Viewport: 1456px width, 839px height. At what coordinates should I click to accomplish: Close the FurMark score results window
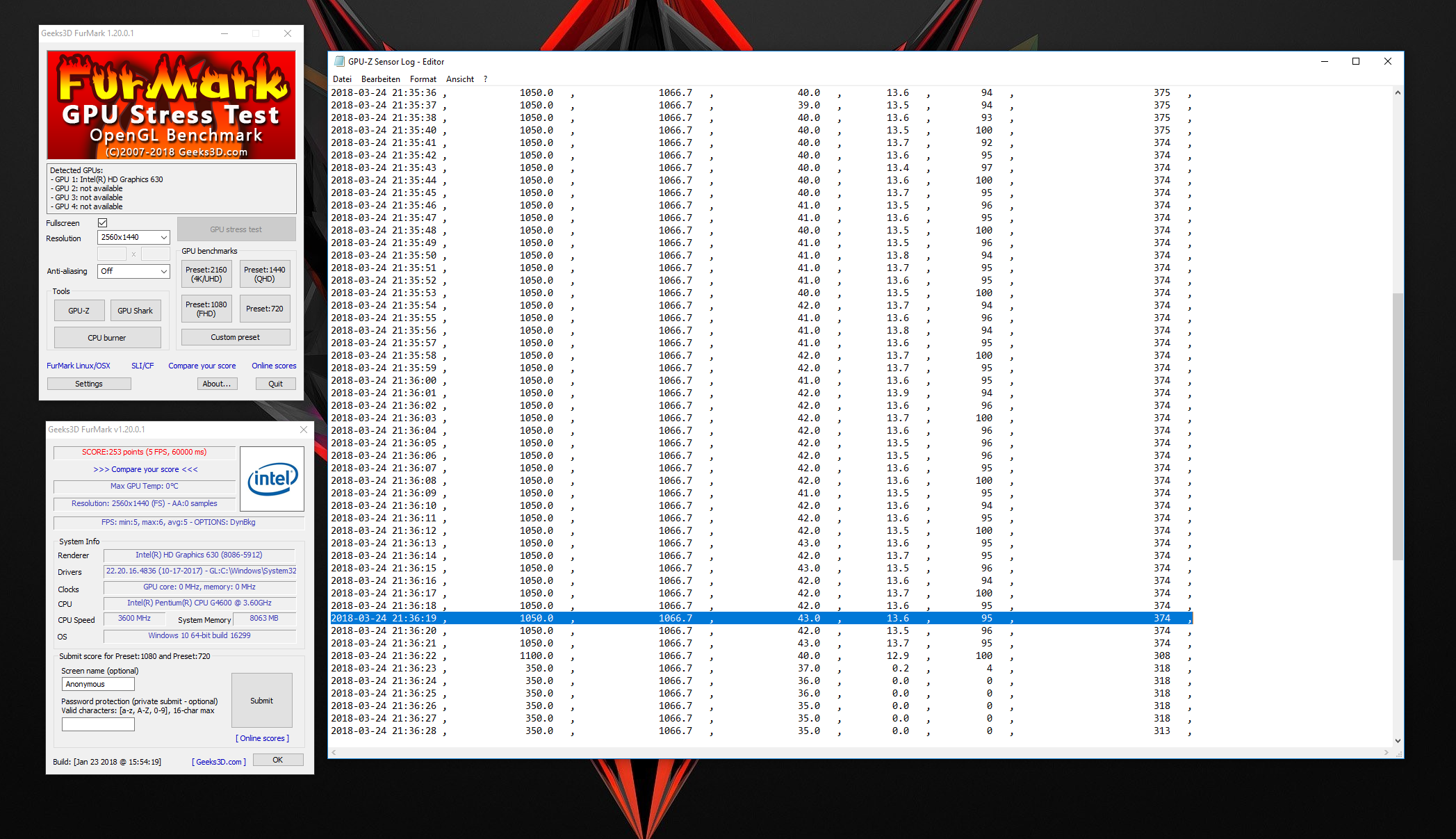pos(304,430)
